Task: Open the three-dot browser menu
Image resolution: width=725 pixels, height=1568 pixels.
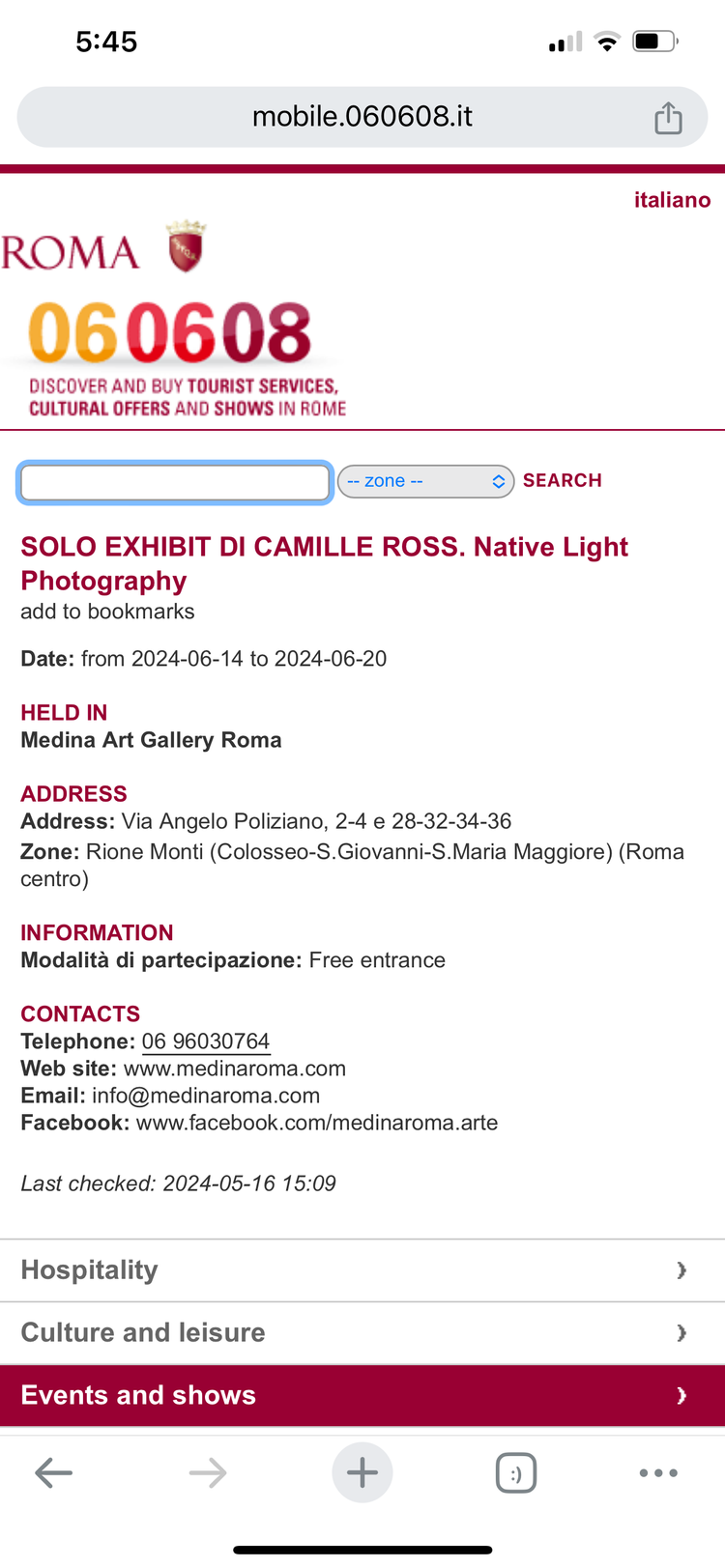Action: [658, 1472]
